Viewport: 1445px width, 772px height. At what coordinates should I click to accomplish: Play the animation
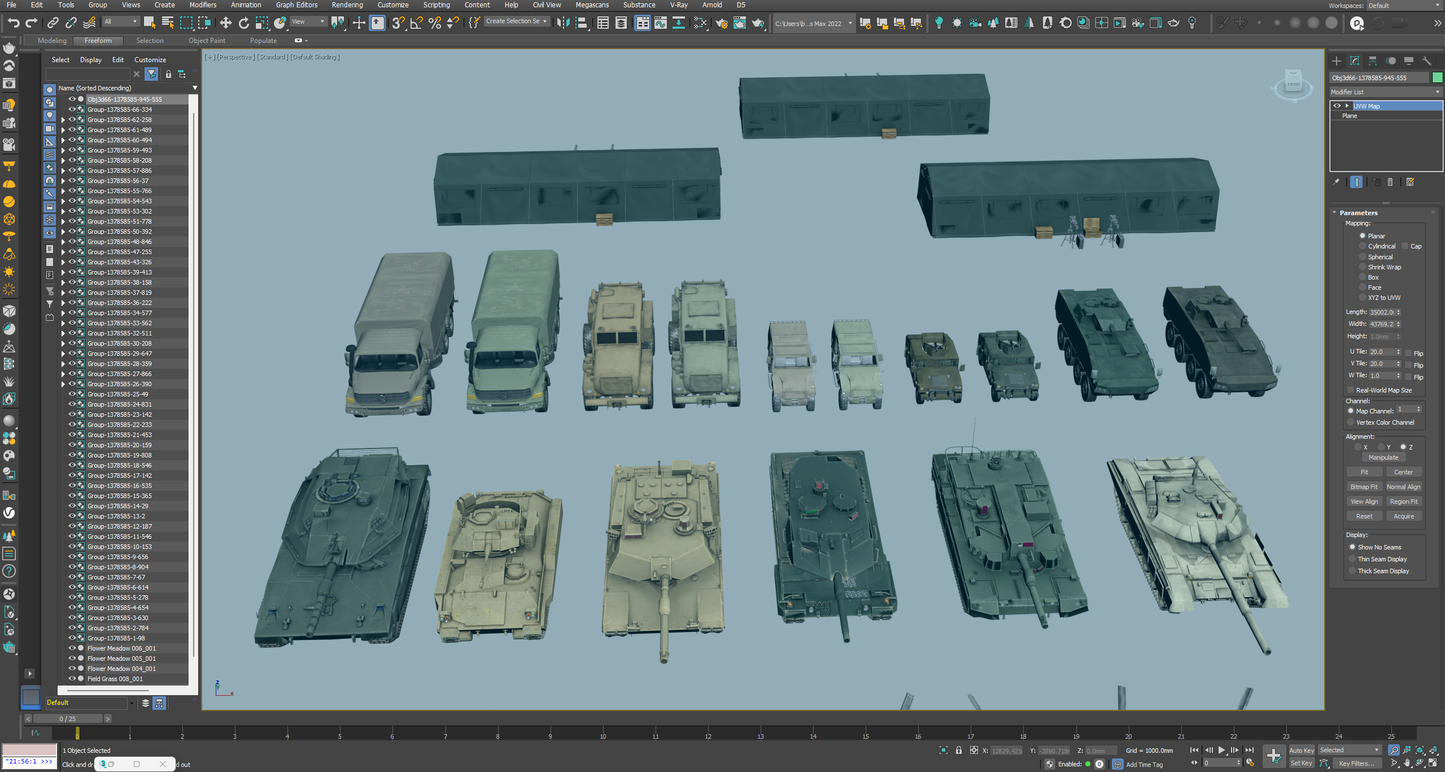1221,750
